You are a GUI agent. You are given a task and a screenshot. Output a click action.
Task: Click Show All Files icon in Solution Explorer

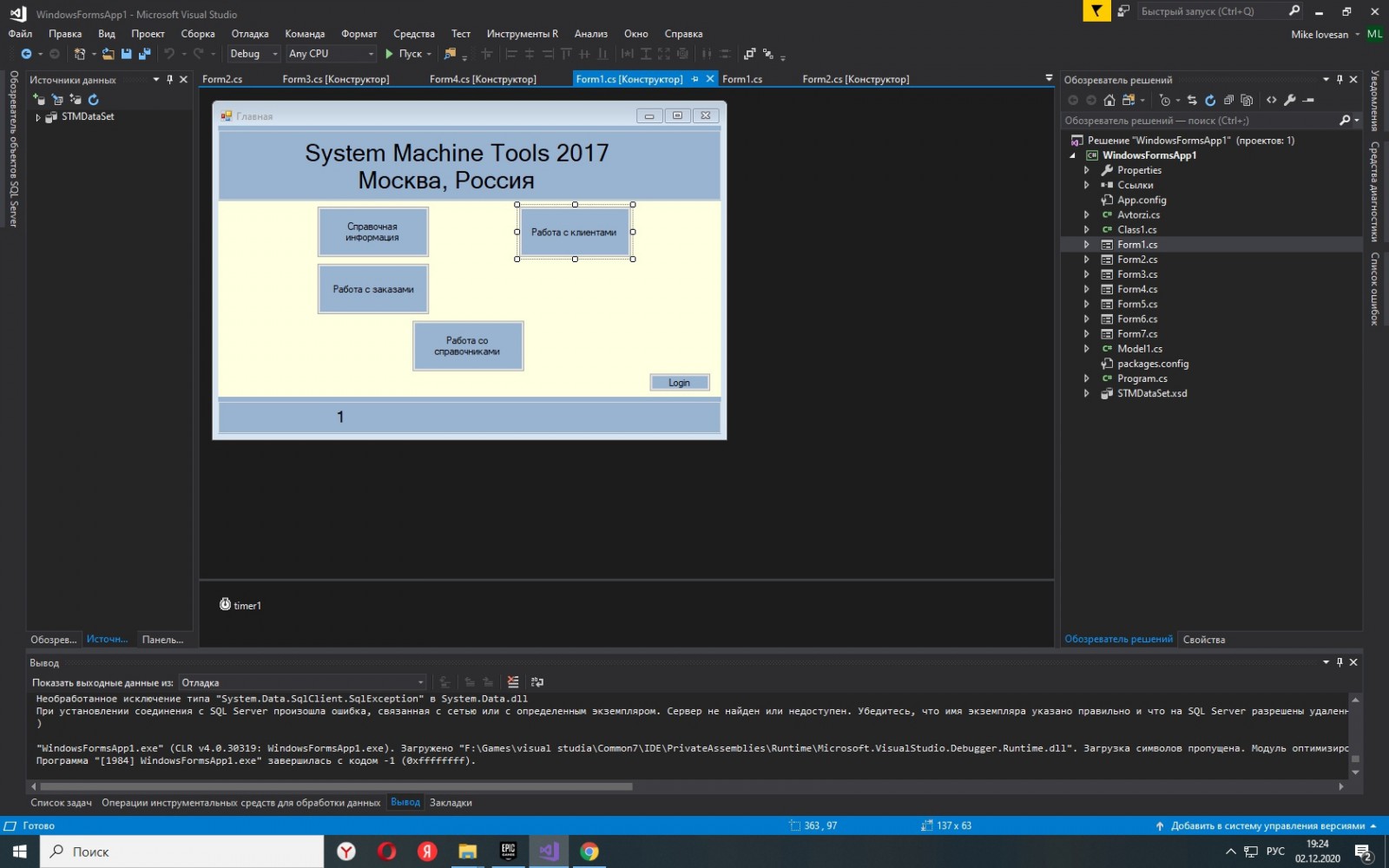tap(1247, 100)
